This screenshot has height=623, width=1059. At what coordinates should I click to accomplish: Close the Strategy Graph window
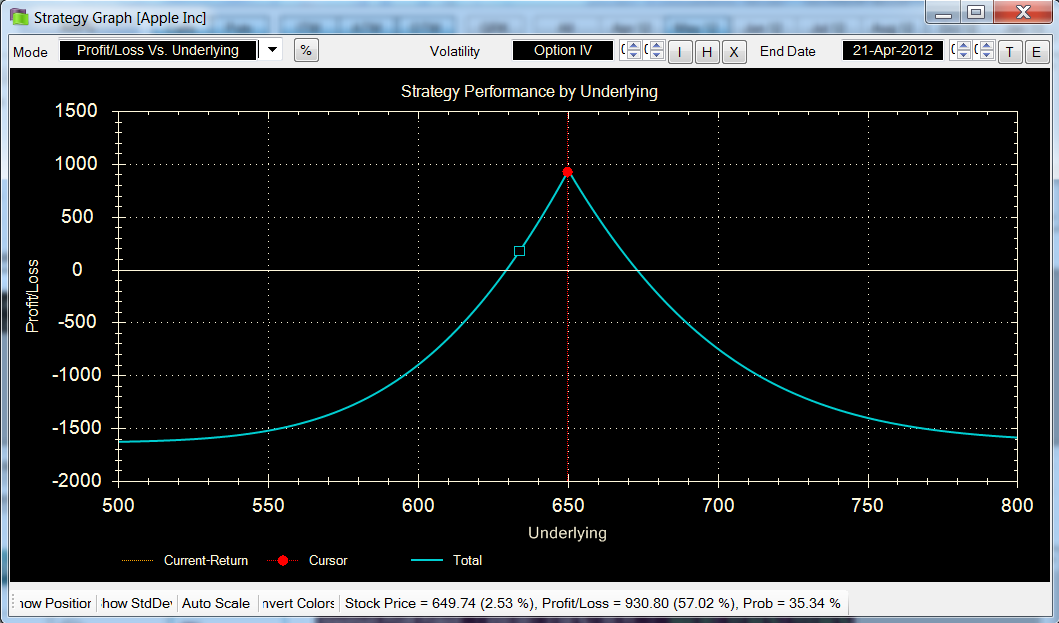tap(1023, 12)
